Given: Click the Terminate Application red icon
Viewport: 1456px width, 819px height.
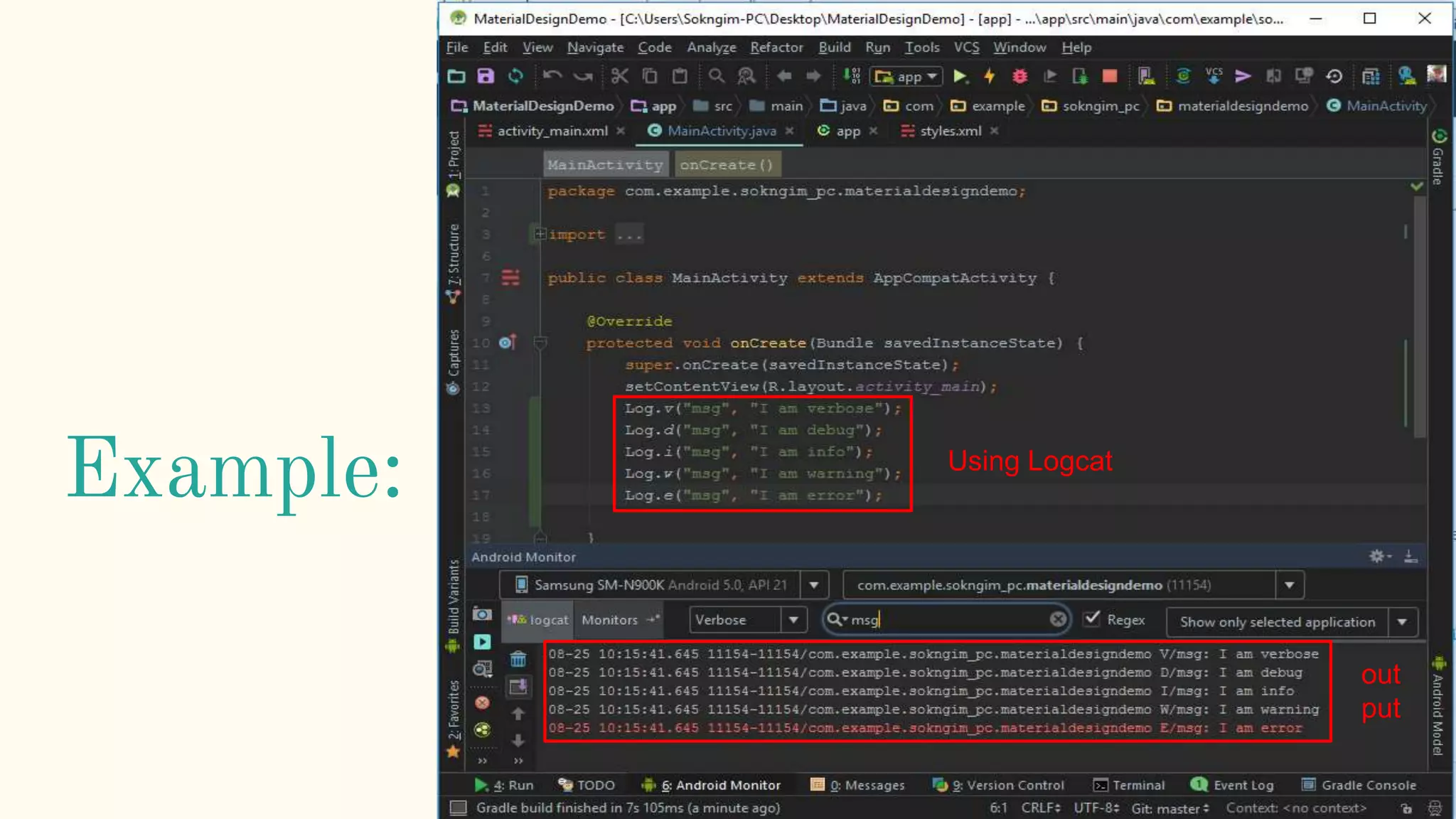Looking at the screenshot, I should [482, 703].
